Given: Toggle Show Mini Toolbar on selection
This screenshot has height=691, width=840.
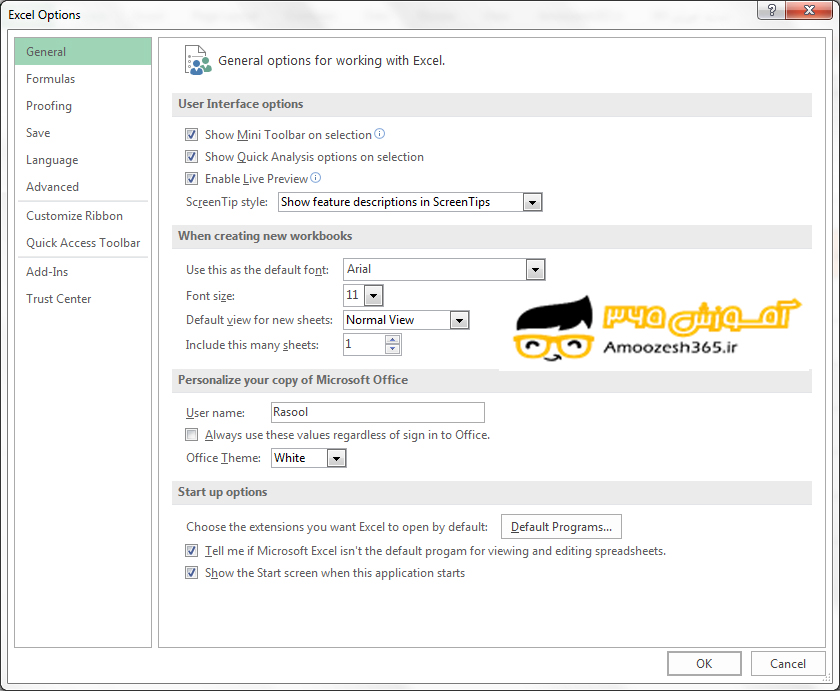Looking at the screenshot, I should click(192, 135).
